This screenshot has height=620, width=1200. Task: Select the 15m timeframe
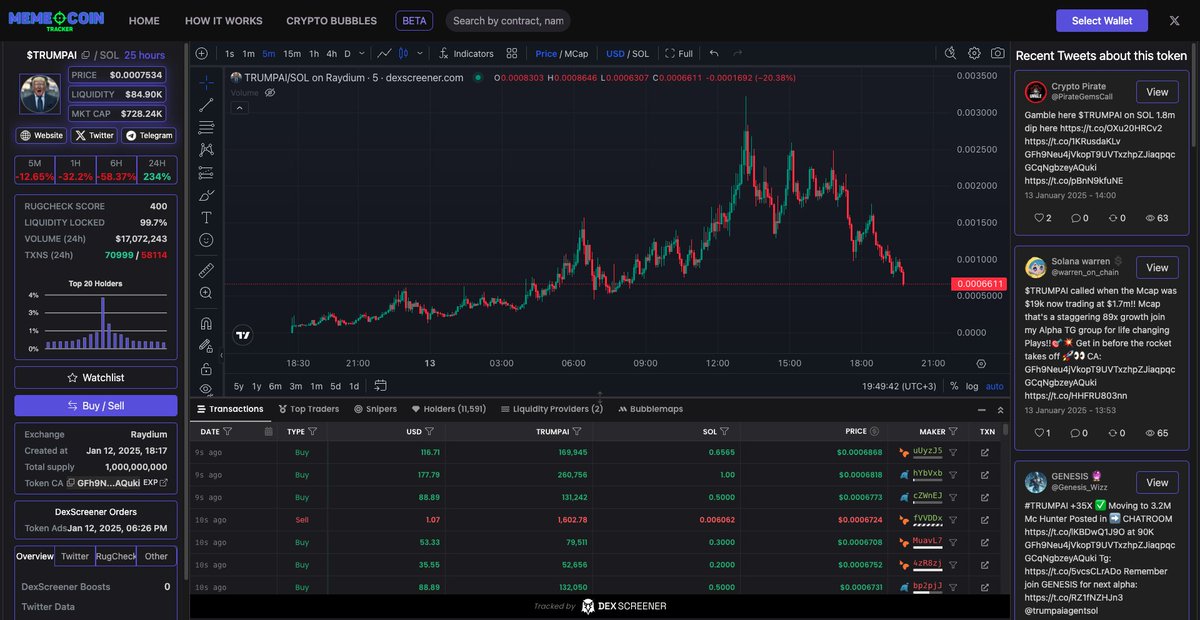pos(292,53)
